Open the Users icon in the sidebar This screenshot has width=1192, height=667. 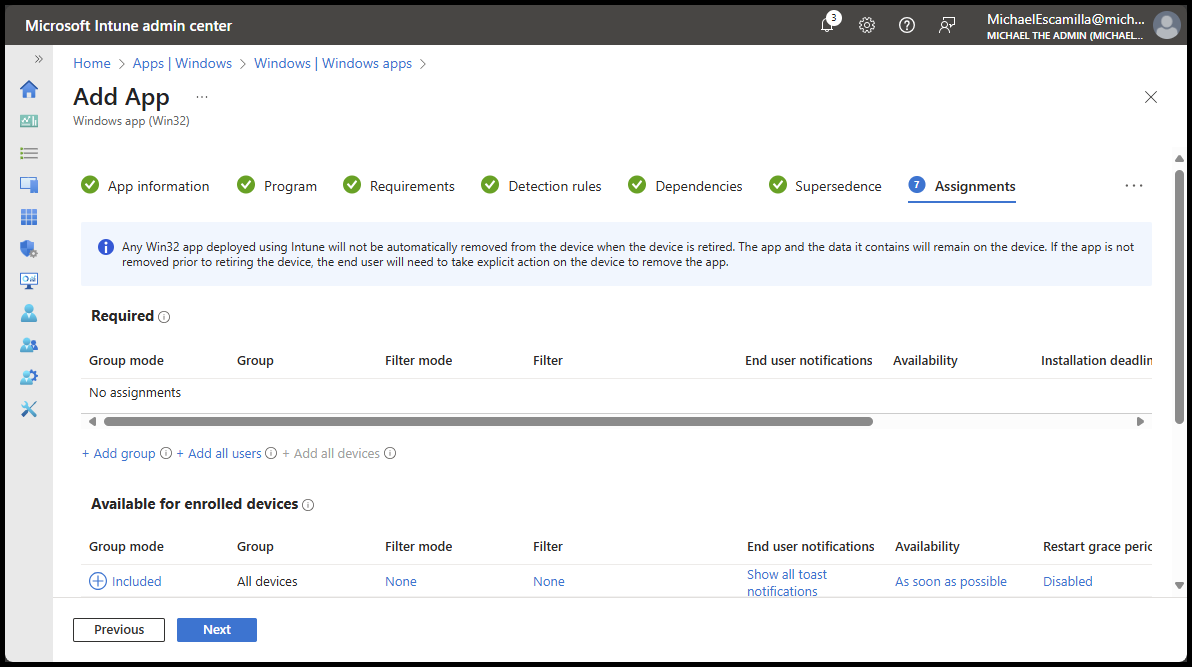tap(29, 312)
